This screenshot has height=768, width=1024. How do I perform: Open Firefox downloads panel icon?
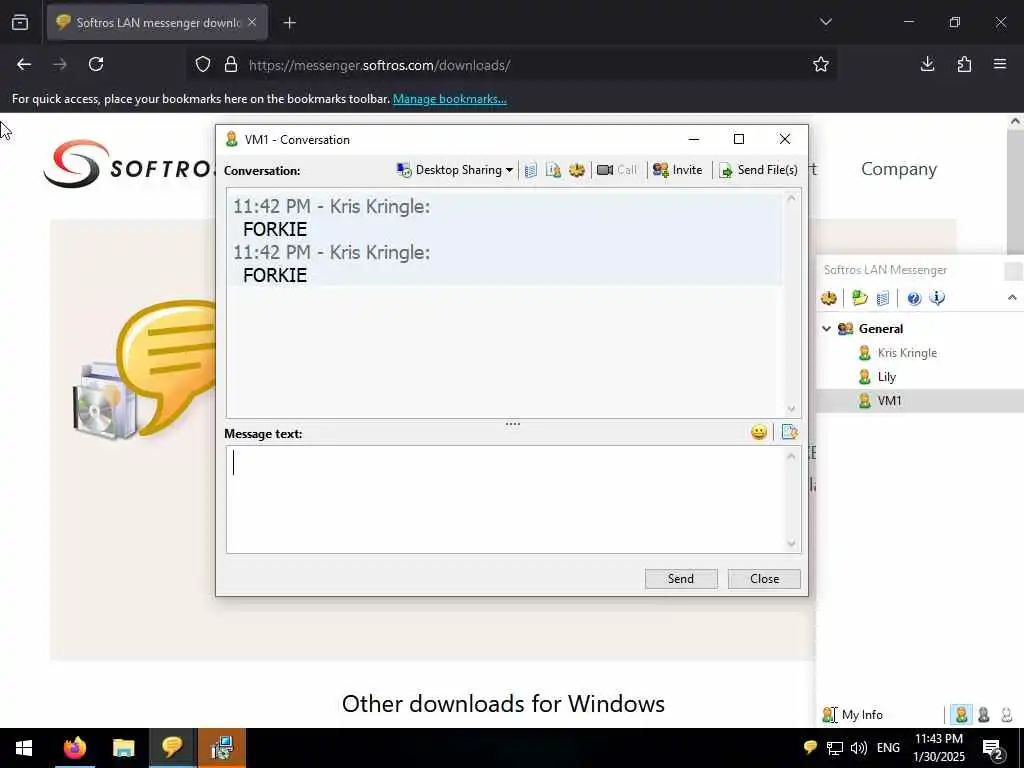point(927,64)
